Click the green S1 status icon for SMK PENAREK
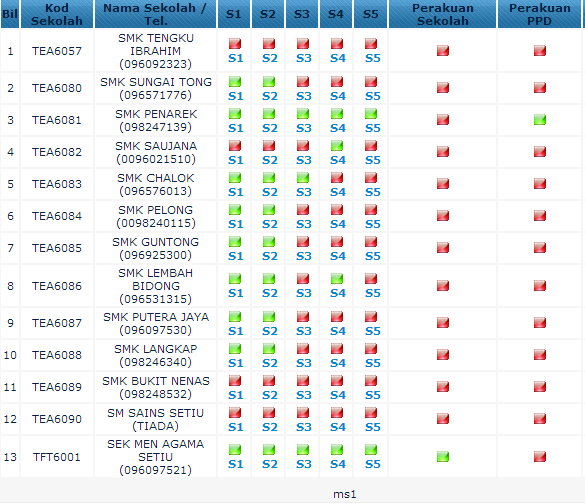585x504 pixels. click(x=235, y=113)
